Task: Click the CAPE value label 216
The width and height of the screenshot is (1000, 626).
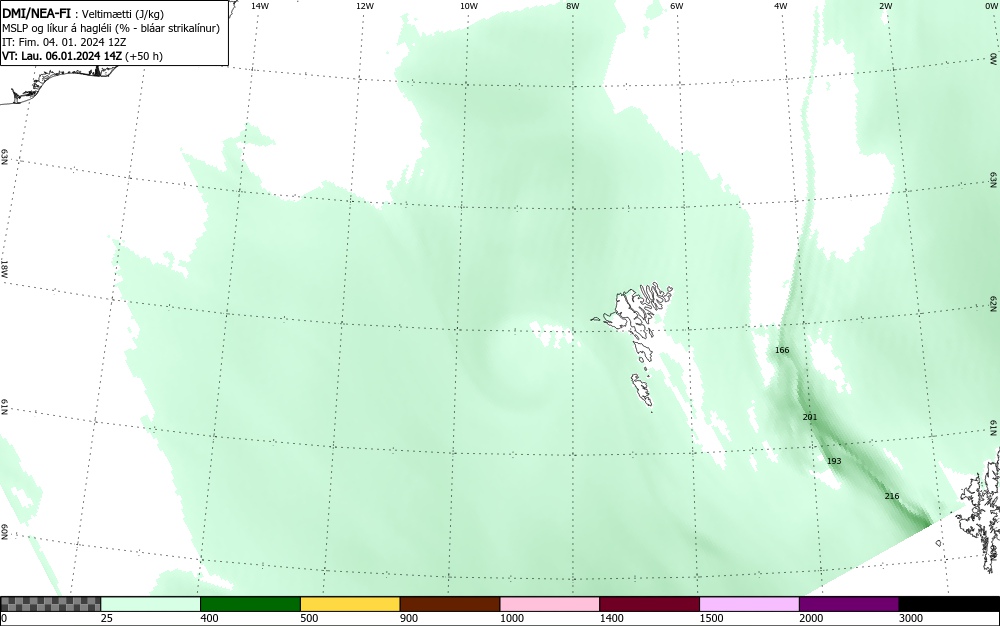Action: coord(892,496)
